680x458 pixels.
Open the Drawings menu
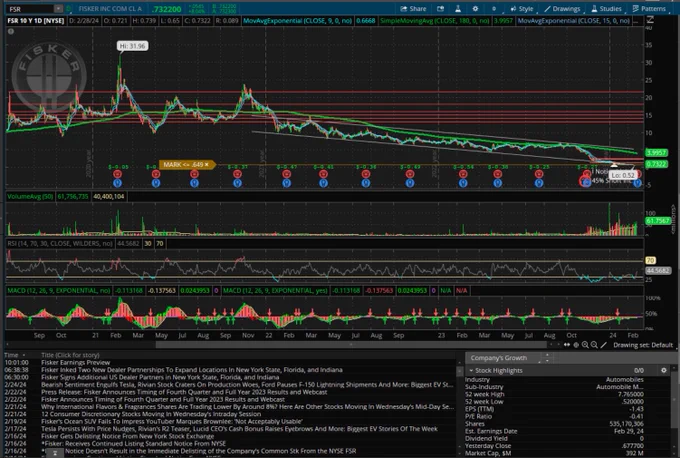562,9
